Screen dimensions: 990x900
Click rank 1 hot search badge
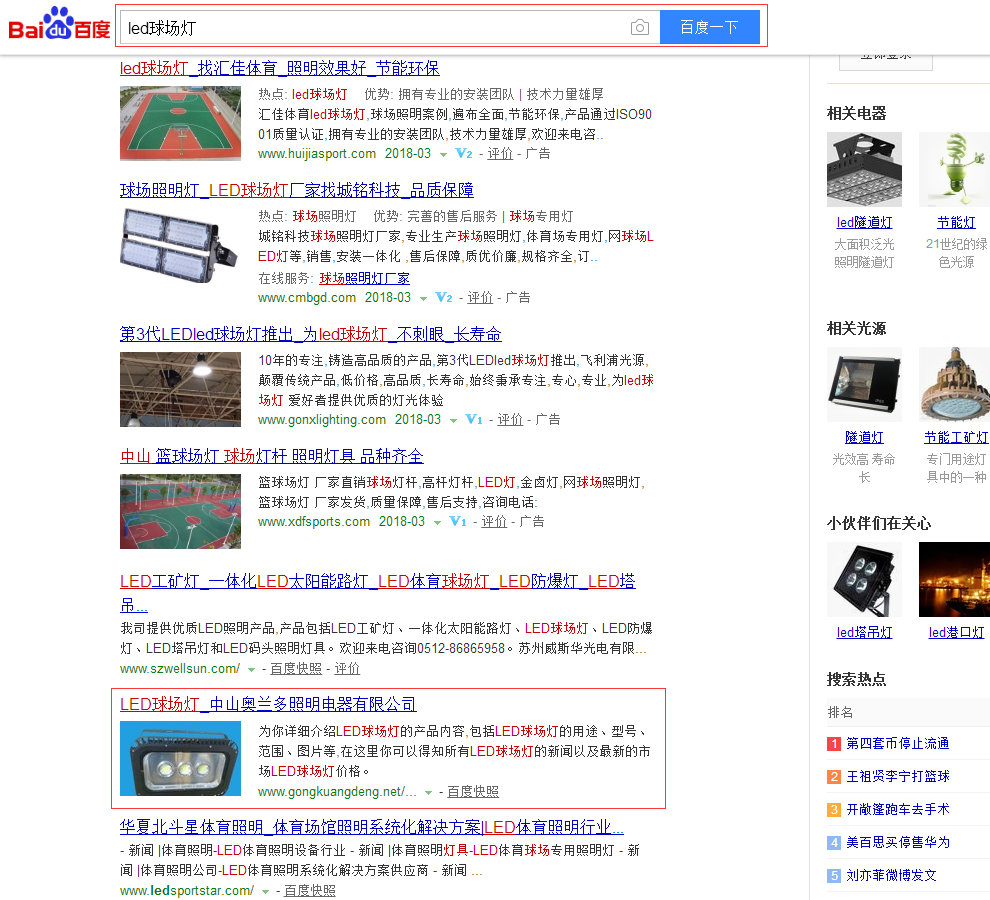coord(834,743)
